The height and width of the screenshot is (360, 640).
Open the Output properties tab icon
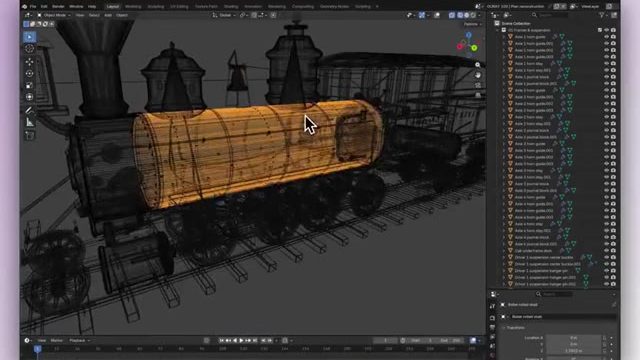[x=492, y=327]
